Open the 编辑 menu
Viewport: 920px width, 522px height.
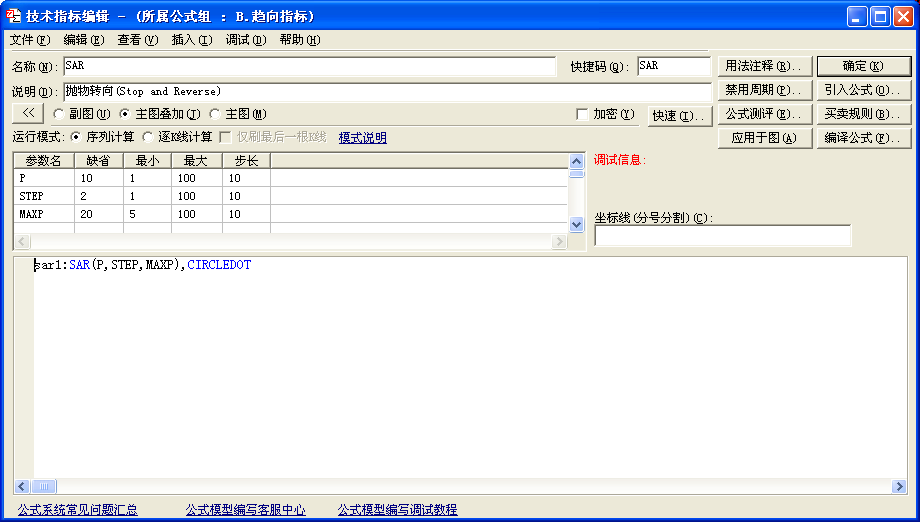pos(84,40)
